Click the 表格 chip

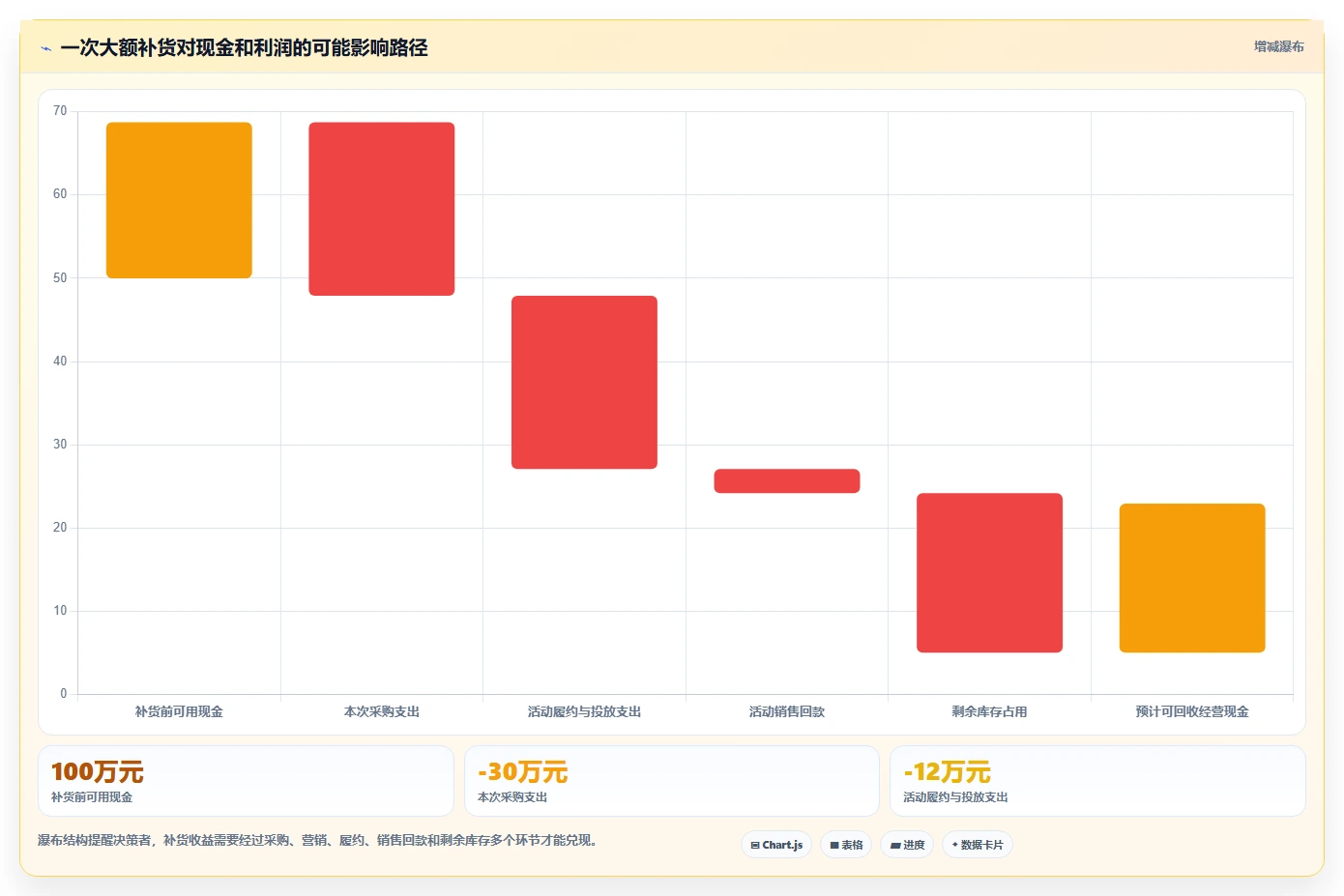click(846, 845)
